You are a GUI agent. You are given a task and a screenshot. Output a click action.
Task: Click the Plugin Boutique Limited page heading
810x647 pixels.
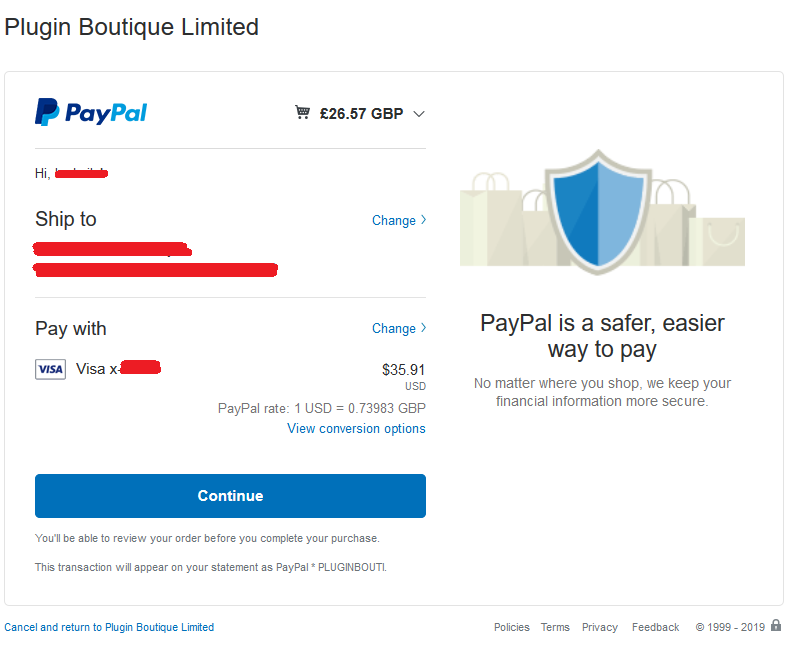coord(131,27)
